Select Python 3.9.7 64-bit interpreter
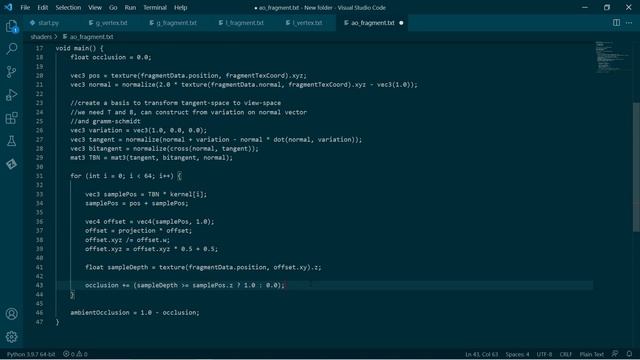 coord(31,354)
